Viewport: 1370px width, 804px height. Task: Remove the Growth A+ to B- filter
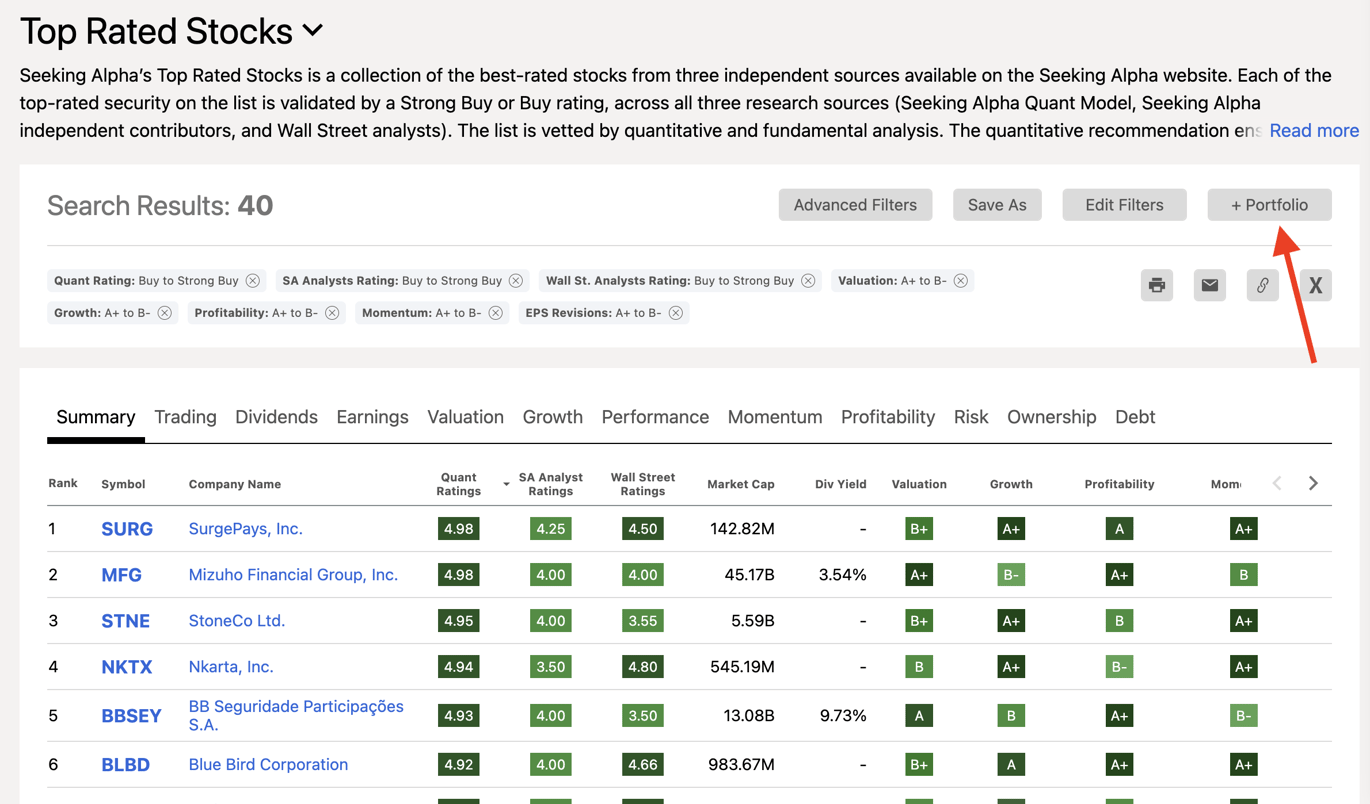(x=164, y=312)
